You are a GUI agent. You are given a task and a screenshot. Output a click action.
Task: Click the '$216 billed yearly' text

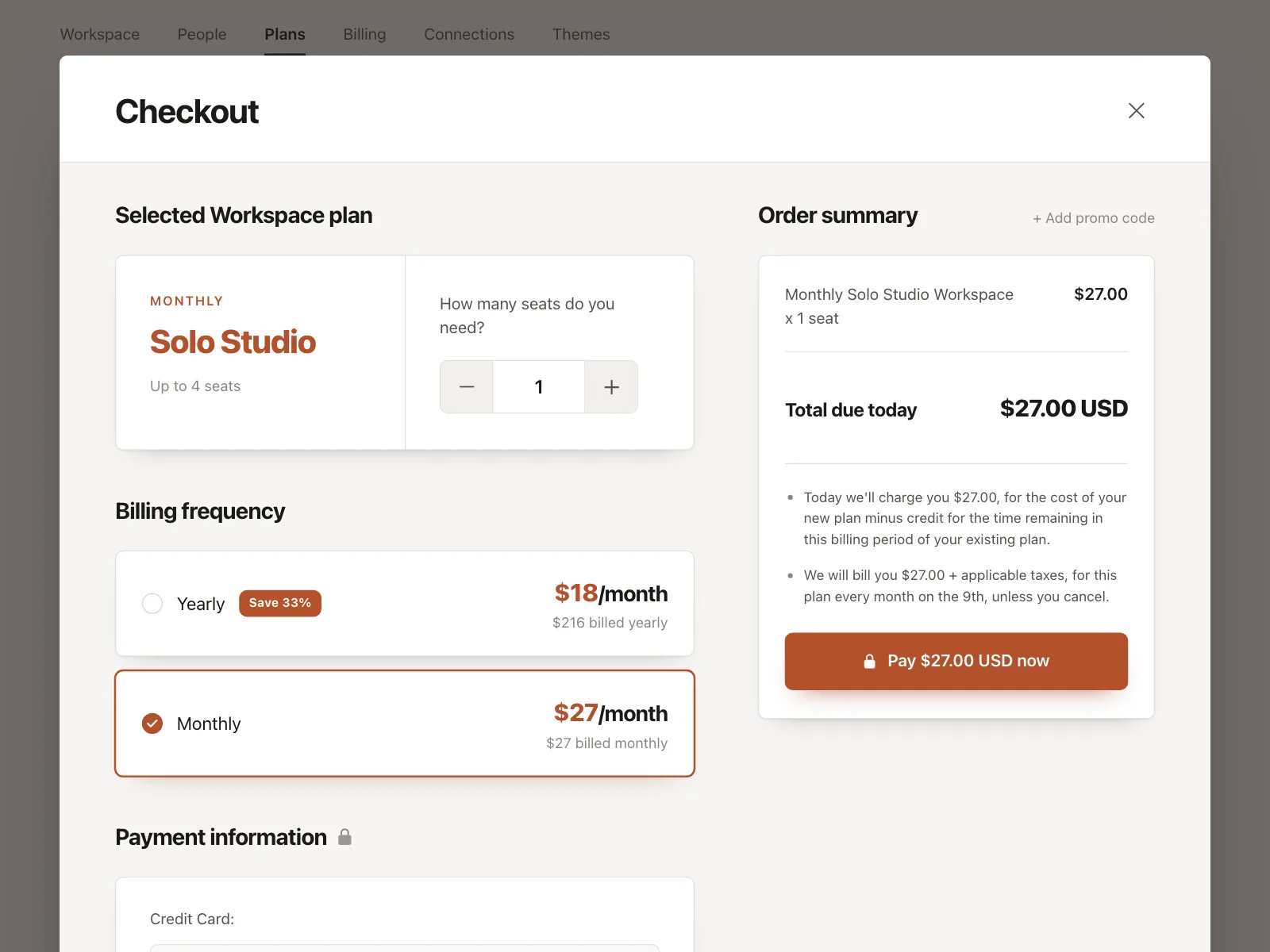610,623
